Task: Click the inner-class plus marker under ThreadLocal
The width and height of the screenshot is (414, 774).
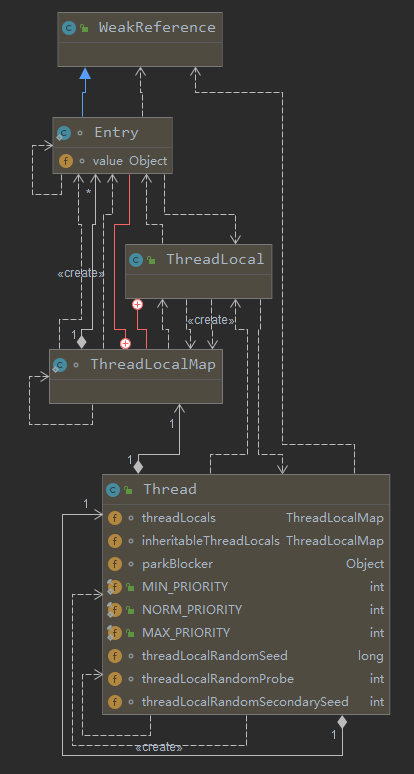Action: coord(138,305)
